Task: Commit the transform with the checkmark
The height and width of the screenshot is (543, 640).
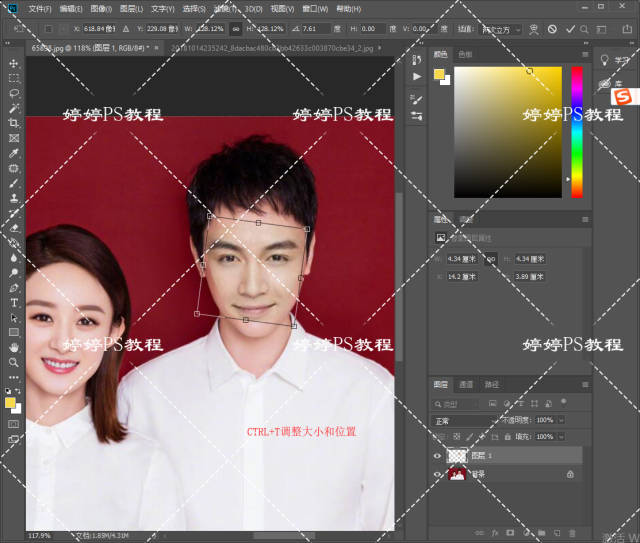Action: (x=570, y=29)
